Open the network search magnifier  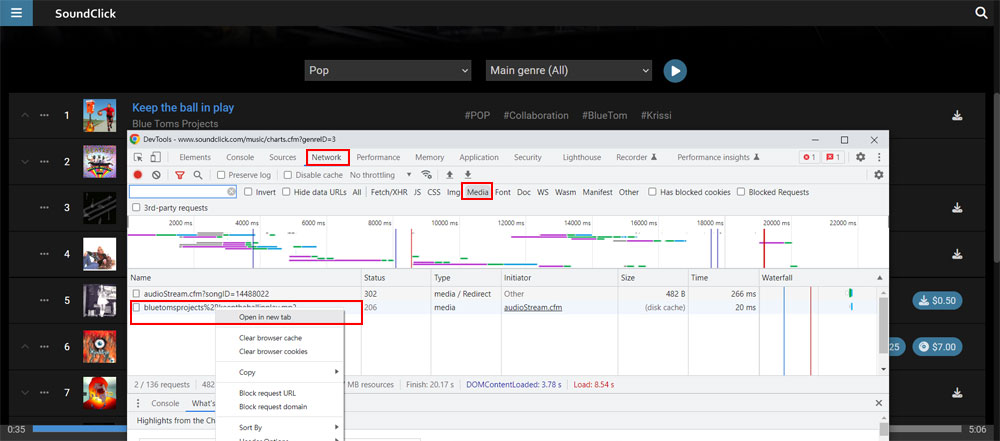pos(198,175)
